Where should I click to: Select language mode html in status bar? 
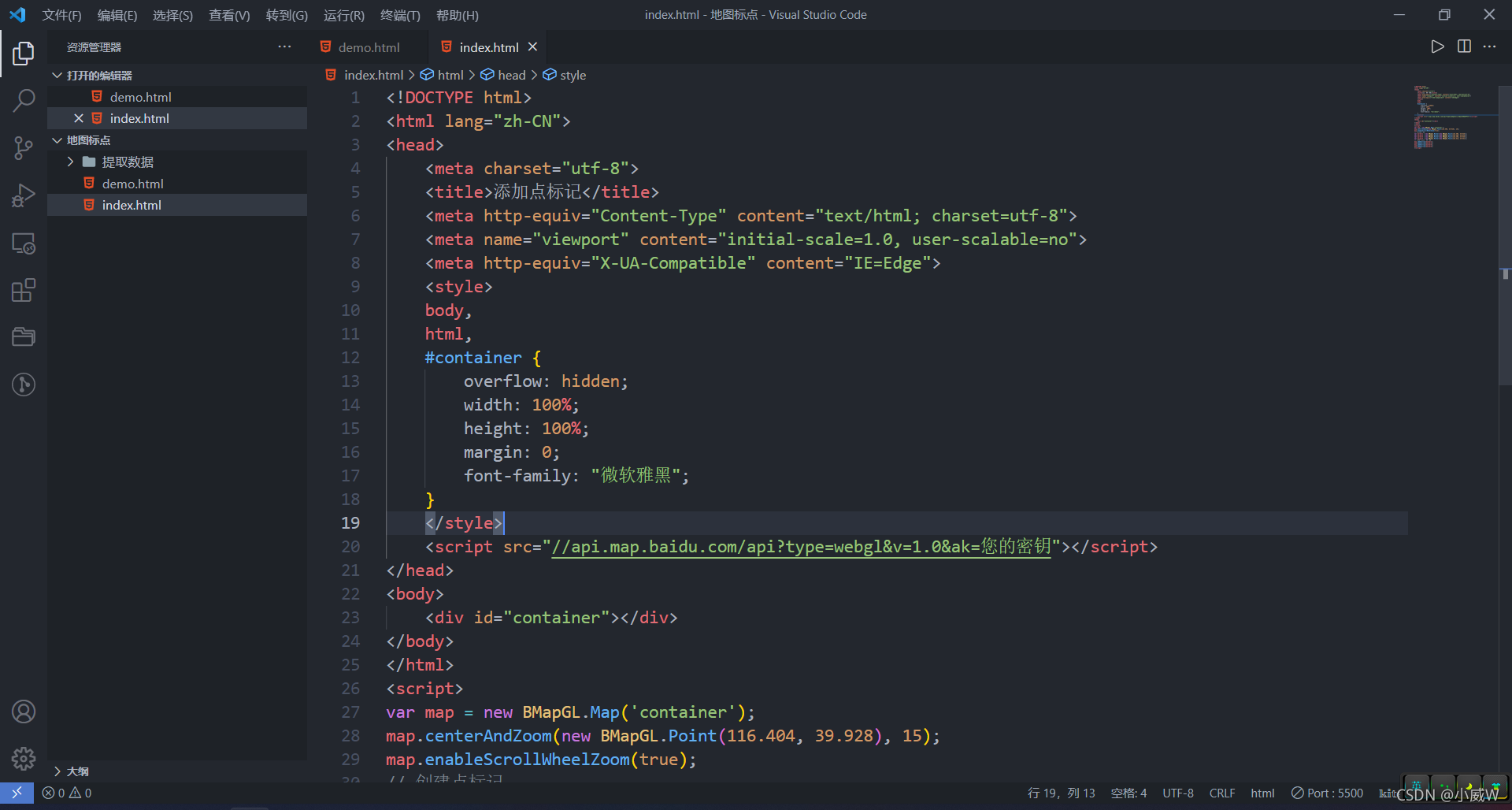(1262, 793)
